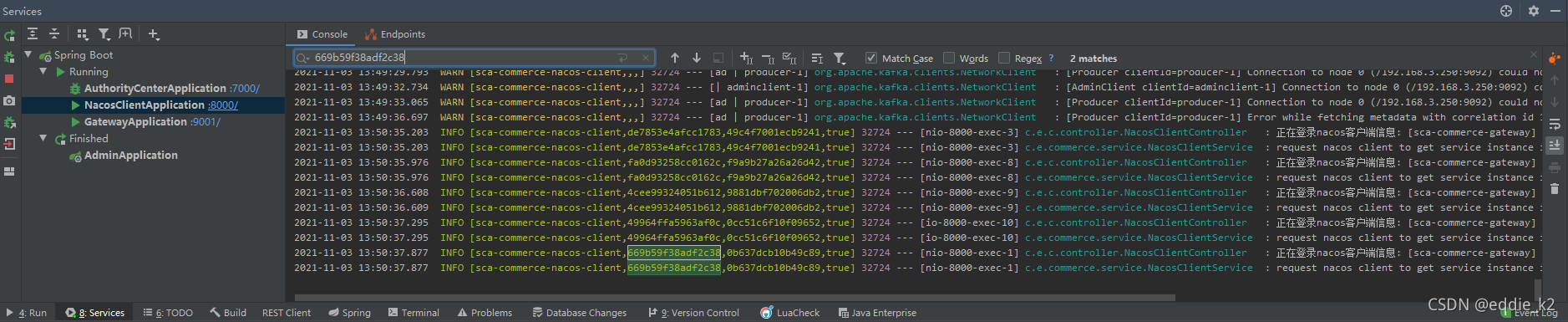This screenshot has height=322, width=1568.
Task: Open the :7000/ port link
Action: tap(245, 88)
